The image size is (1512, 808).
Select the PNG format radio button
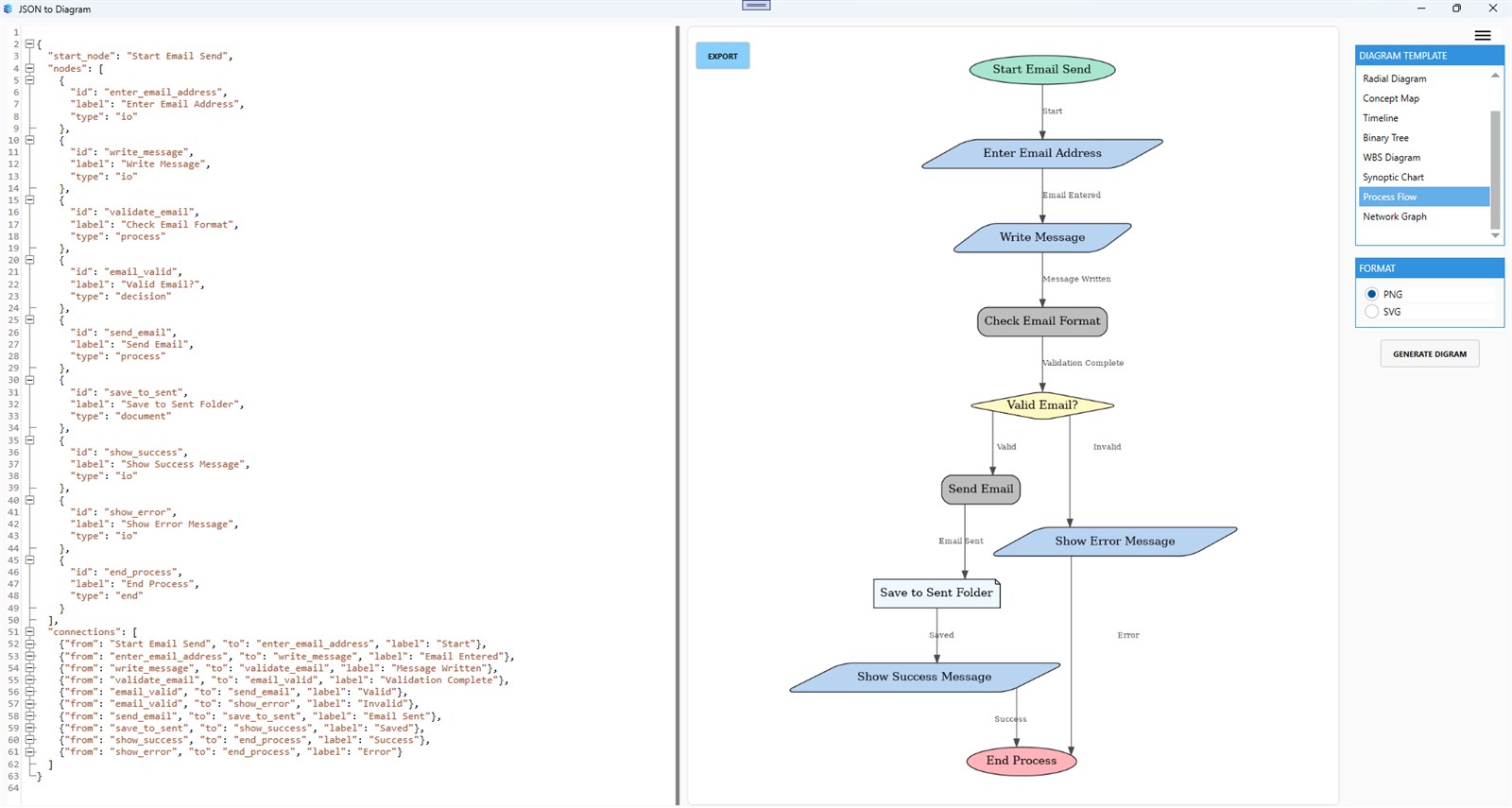(1372, 294)
